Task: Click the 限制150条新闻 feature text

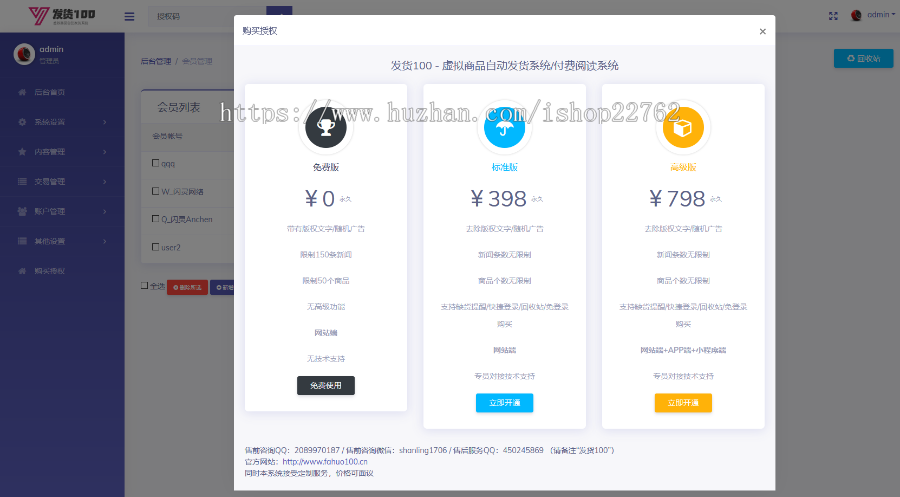Action: 326,254
